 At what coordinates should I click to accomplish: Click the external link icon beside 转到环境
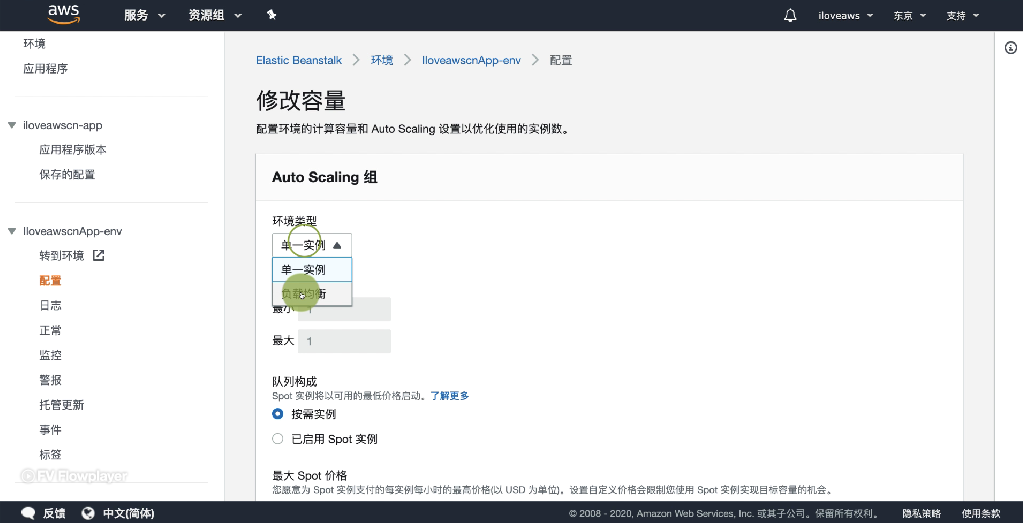pos(99,255)
